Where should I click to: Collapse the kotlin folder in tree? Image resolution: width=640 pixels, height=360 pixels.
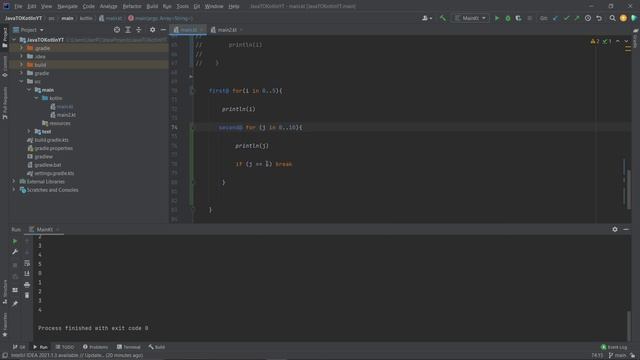click(x=37, y=98)
